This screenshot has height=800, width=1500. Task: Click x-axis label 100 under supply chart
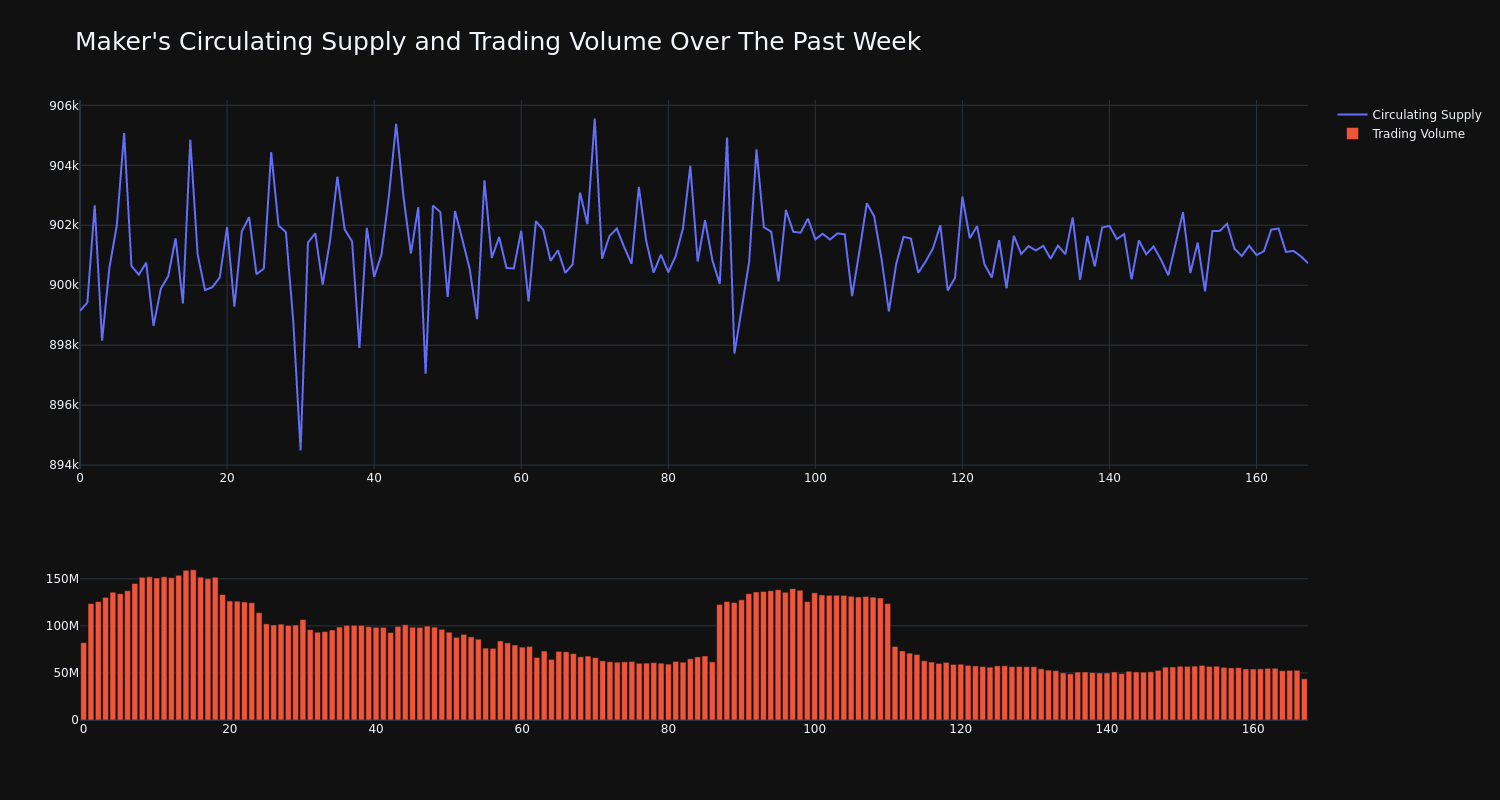coord(815,478)
